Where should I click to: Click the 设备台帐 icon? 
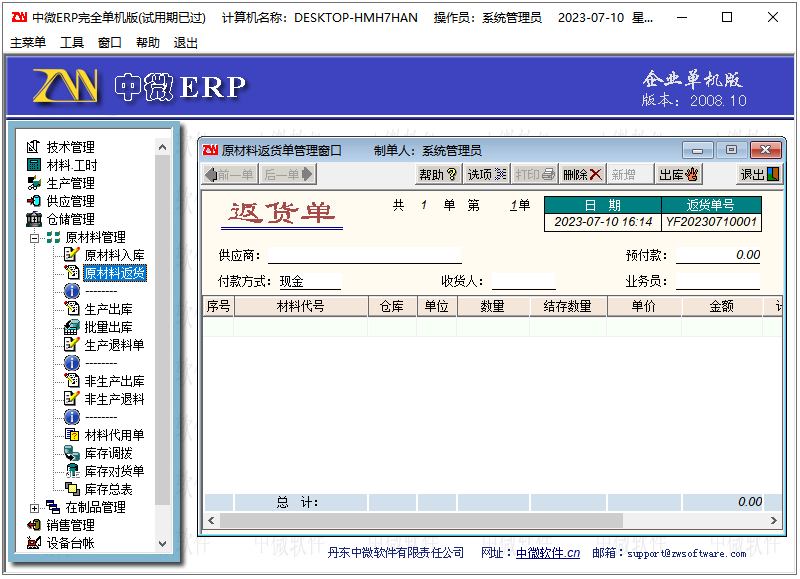34,543
